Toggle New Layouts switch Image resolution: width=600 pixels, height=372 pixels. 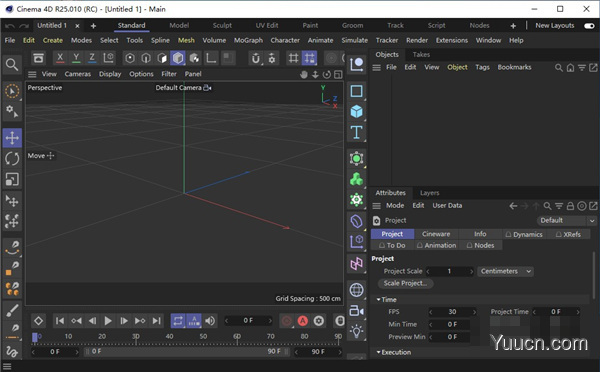(x=589, y=26)
